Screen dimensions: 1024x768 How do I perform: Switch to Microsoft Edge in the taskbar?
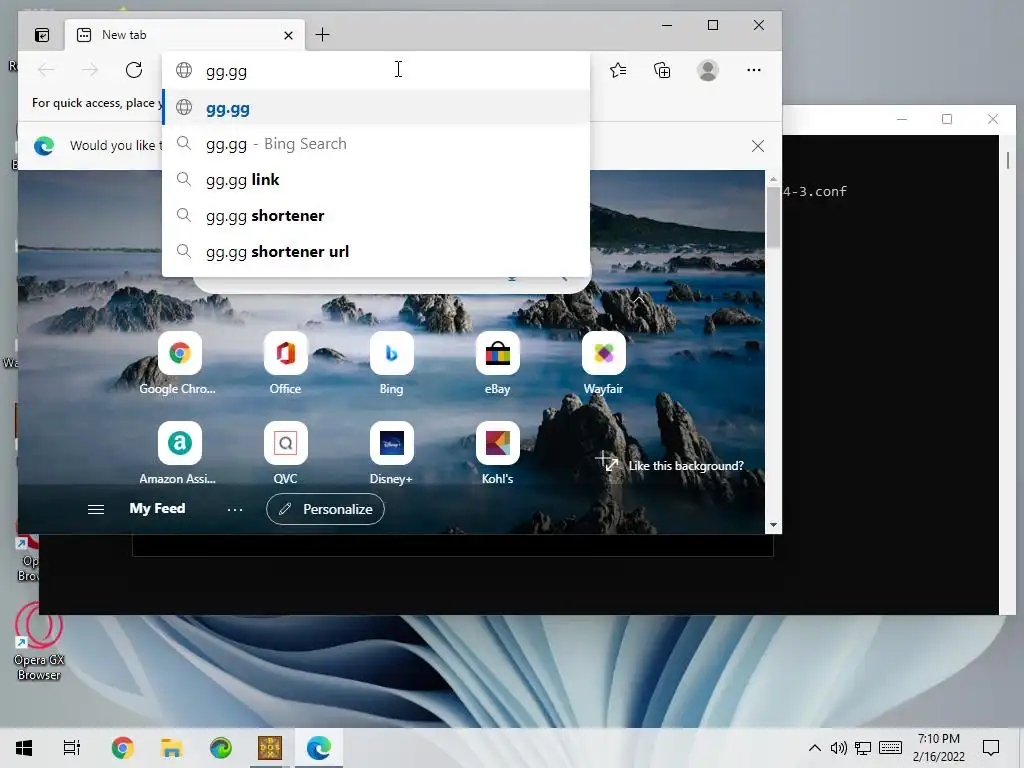tap(319, 748)
